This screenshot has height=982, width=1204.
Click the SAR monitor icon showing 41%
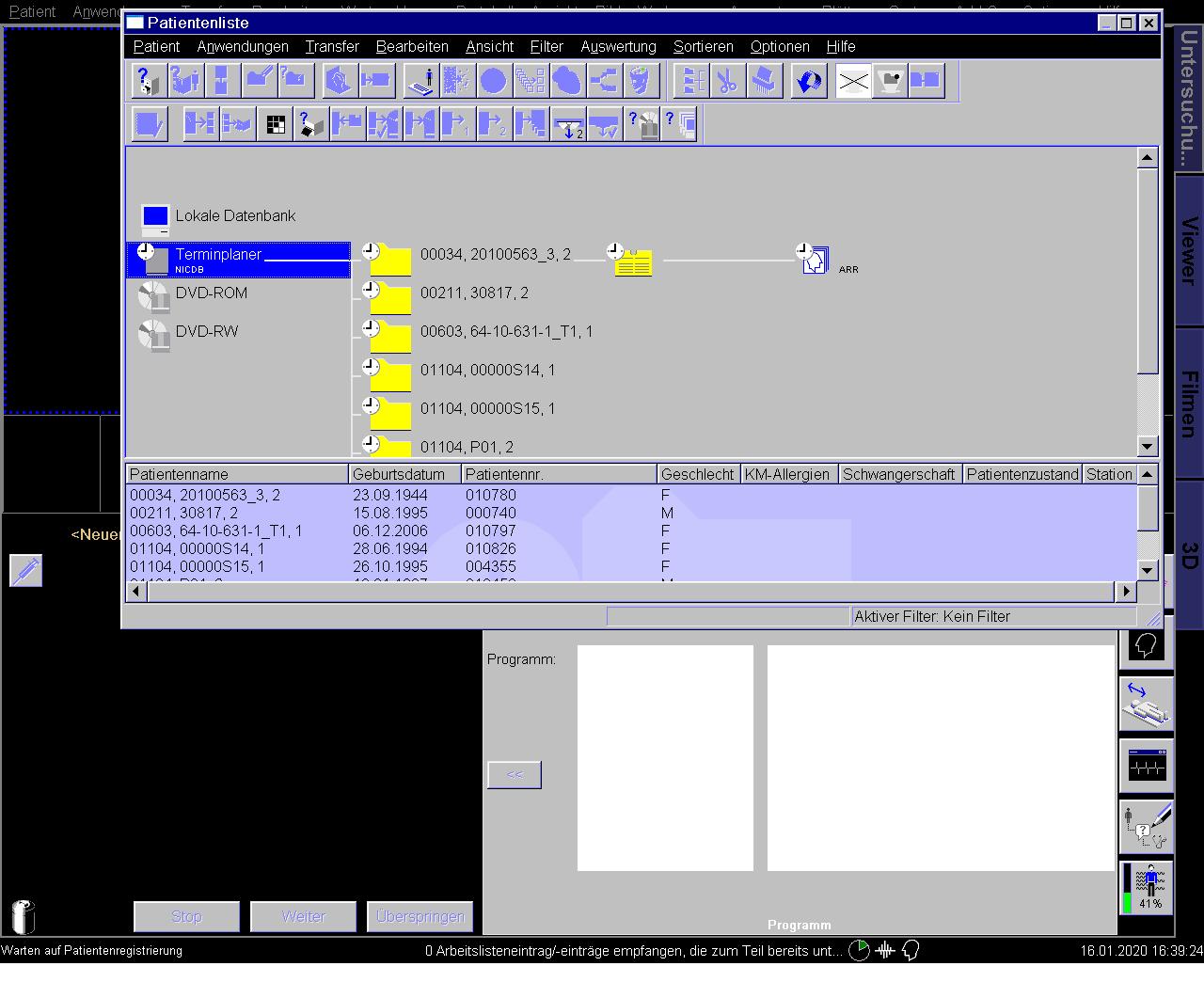click(1147, 887)
